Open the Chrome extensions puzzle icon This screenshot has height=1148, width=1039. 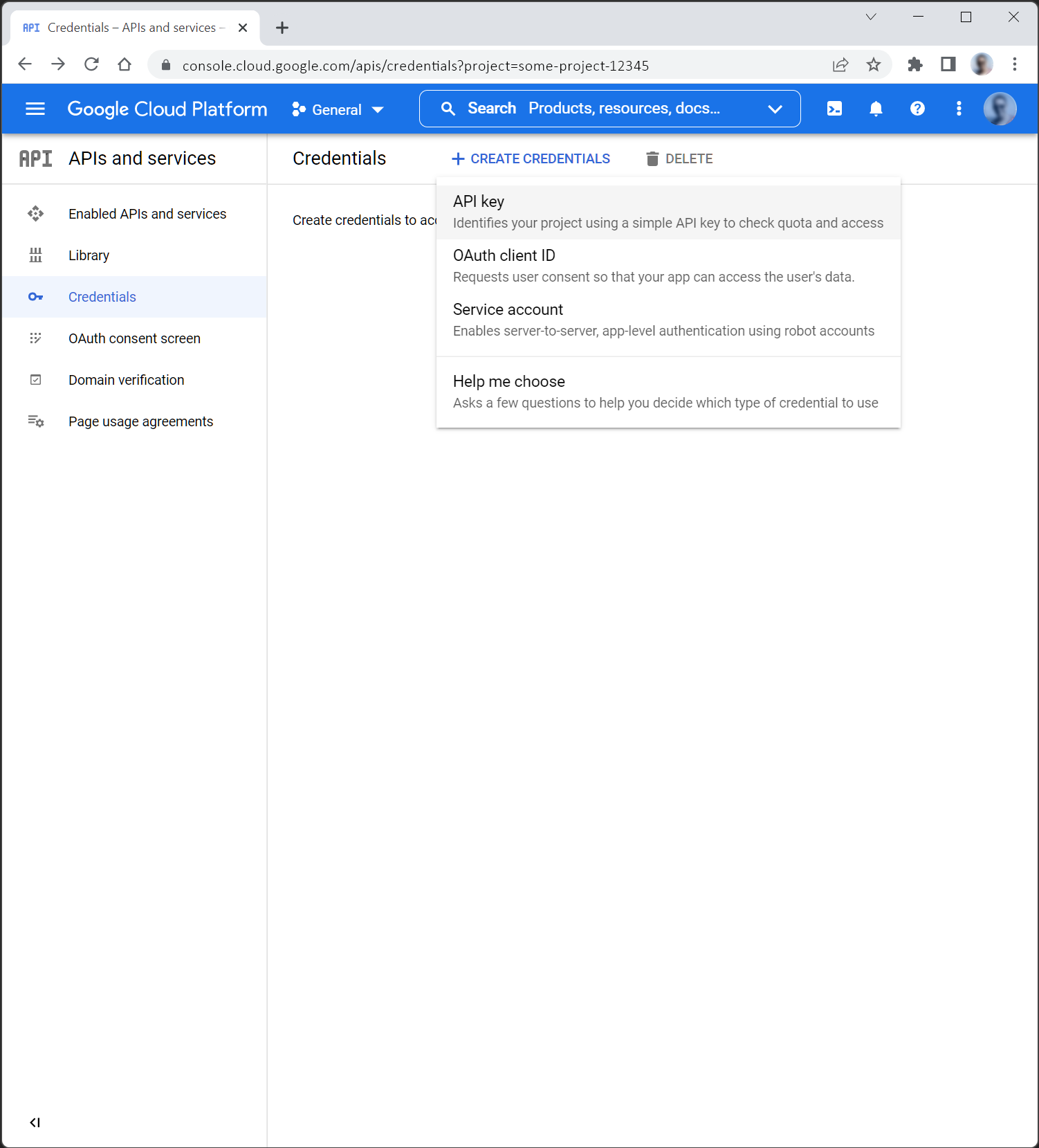[x=914, y=65]
